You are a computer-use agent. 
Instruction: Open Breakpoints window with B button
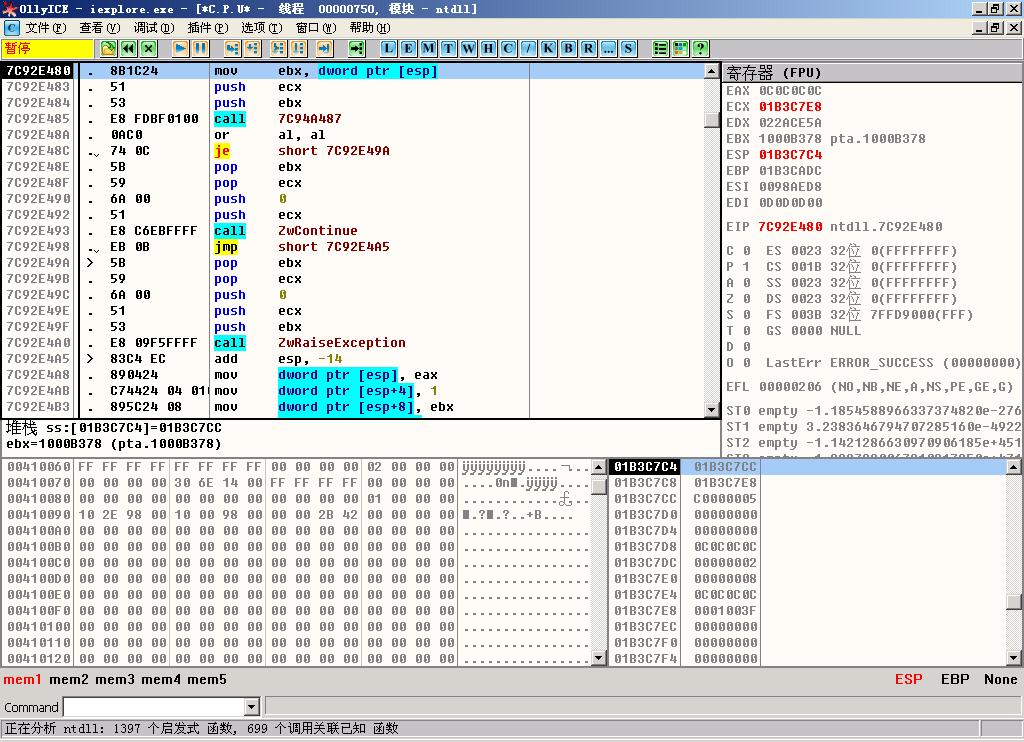(x=568, y=48)
